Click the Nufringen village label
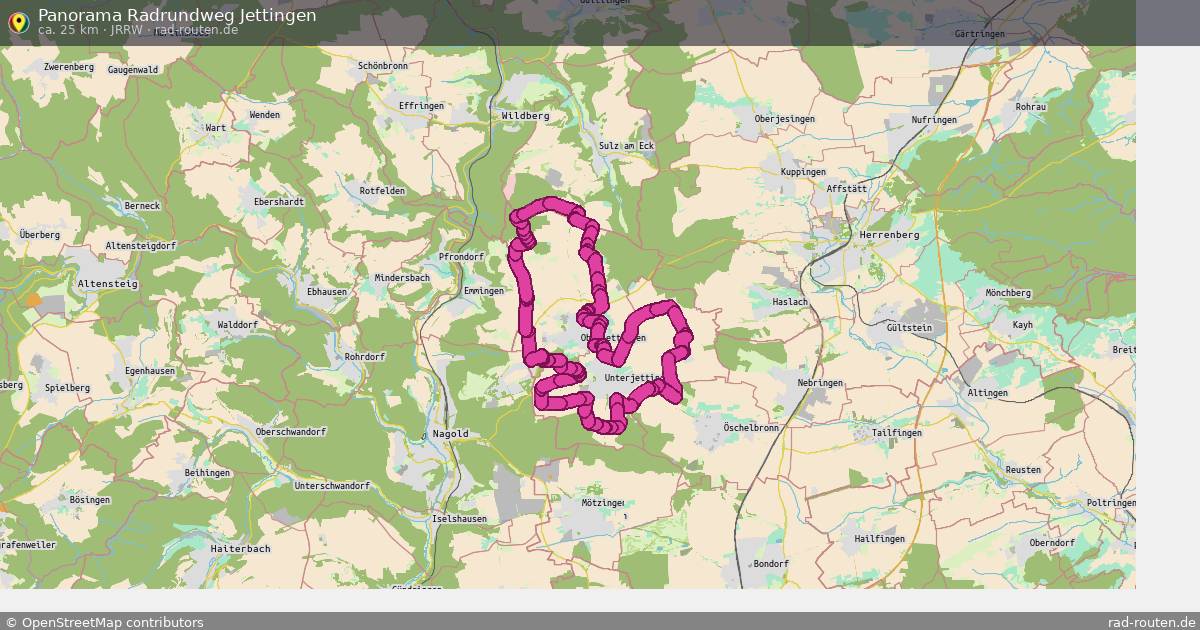1200x630 pixels. coord(933,120)
